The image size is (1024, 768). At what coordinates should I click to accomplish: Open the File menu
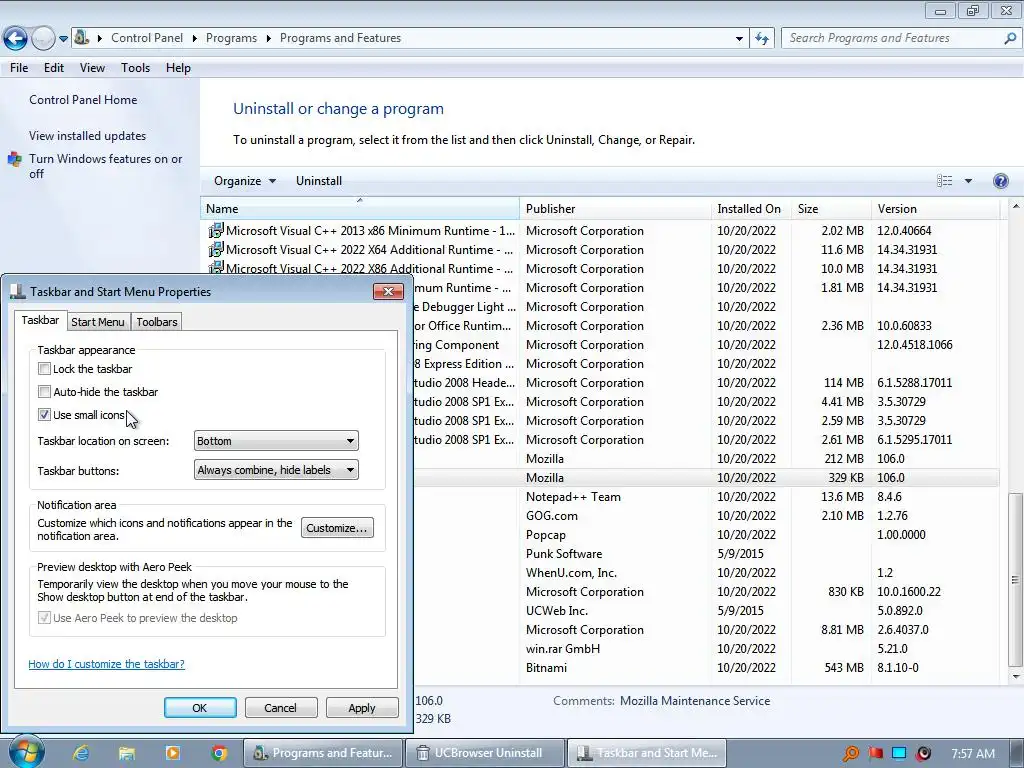[19, 68]
